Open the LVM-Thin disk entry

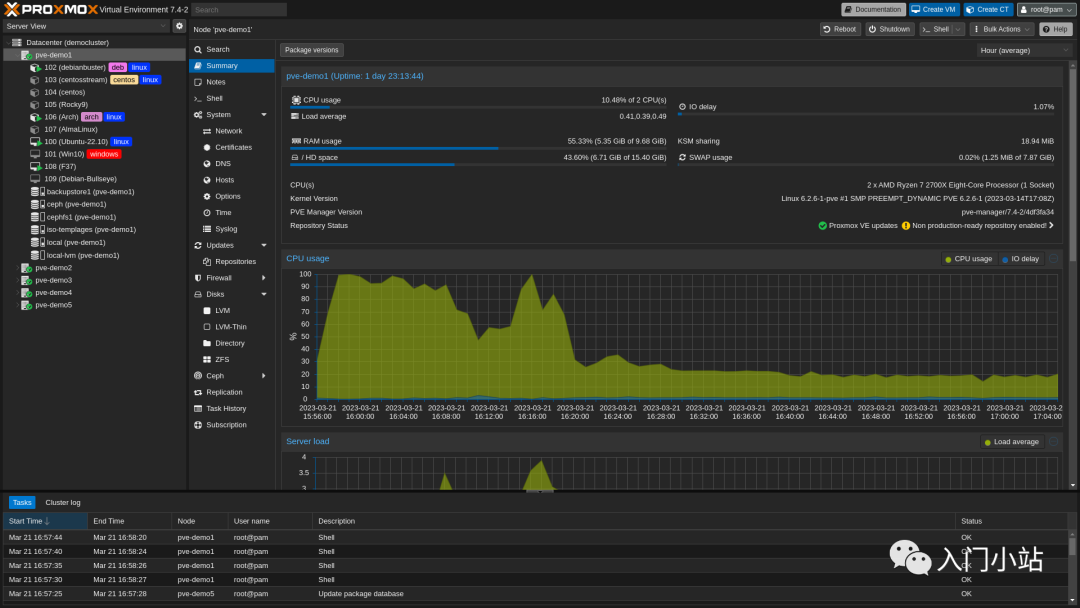coord(231,327)
